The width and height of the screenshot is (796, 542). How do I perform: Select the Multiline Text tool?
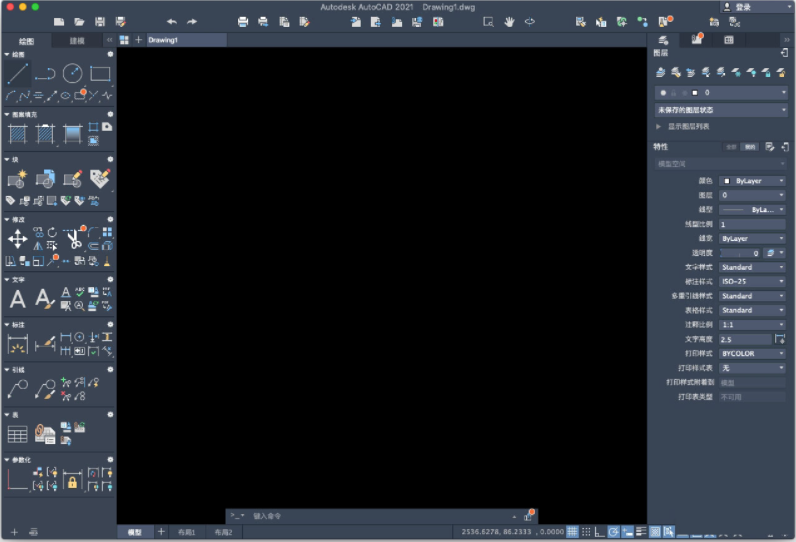[18, 299]
